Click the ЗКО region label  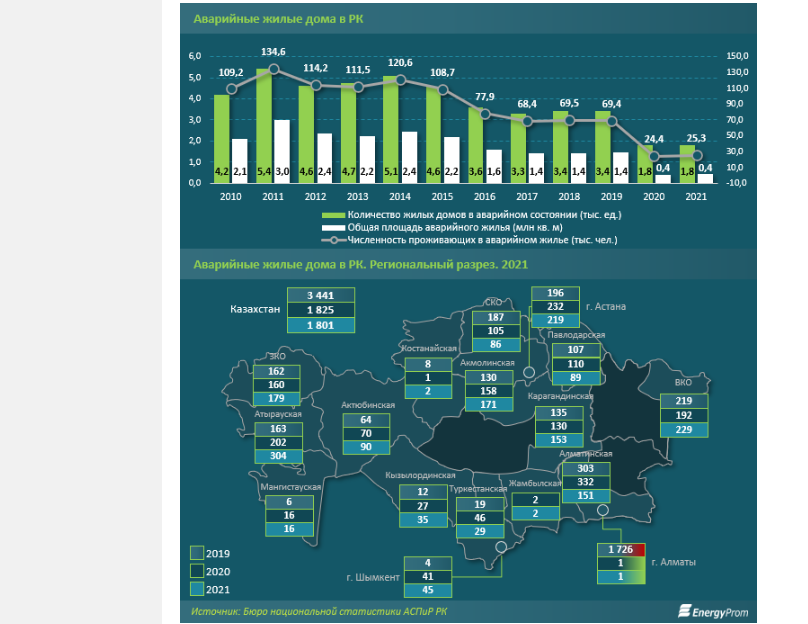coord(277,356)
